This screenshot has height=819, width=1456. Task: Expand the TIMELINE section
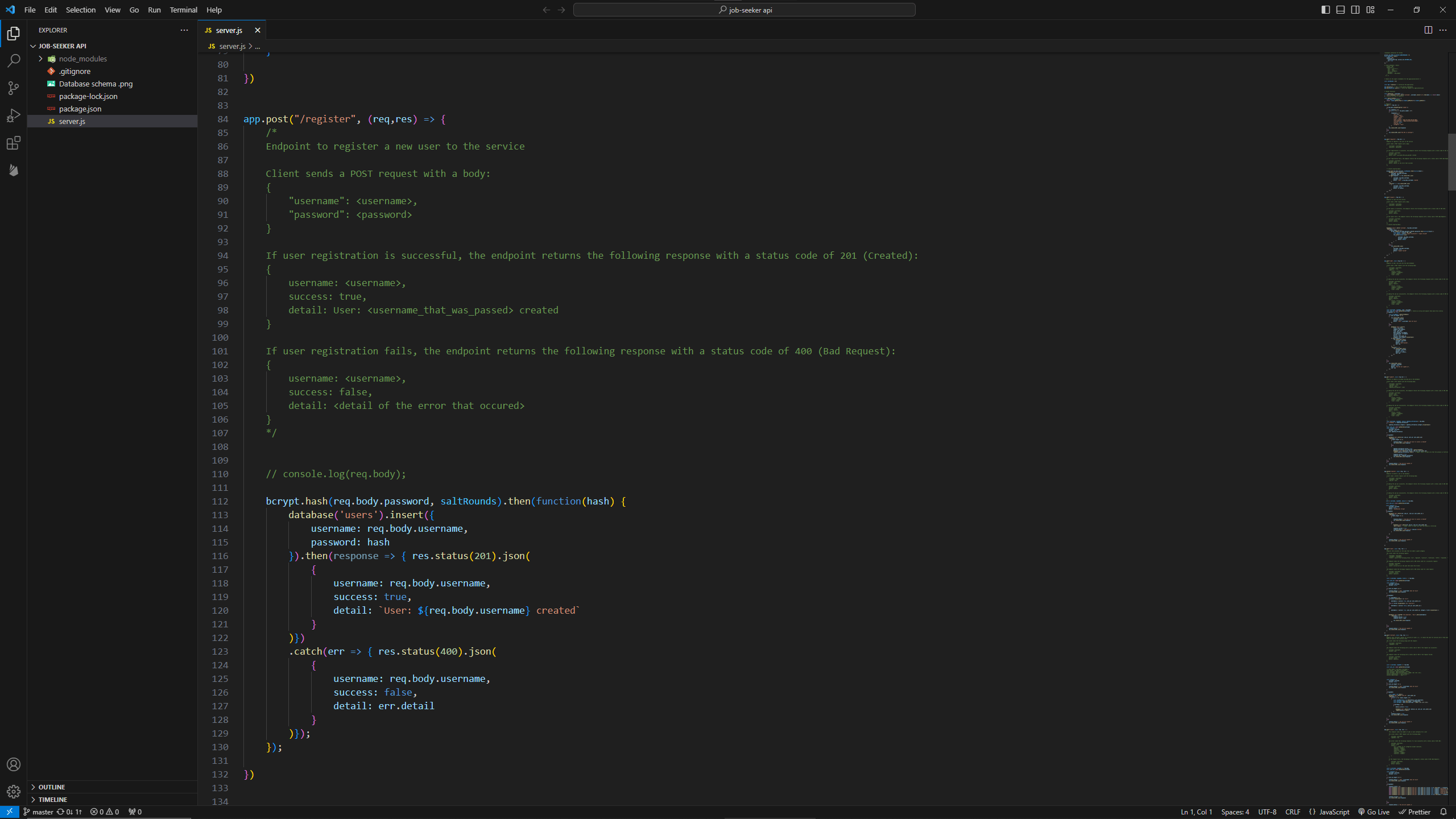click(53, 800)
